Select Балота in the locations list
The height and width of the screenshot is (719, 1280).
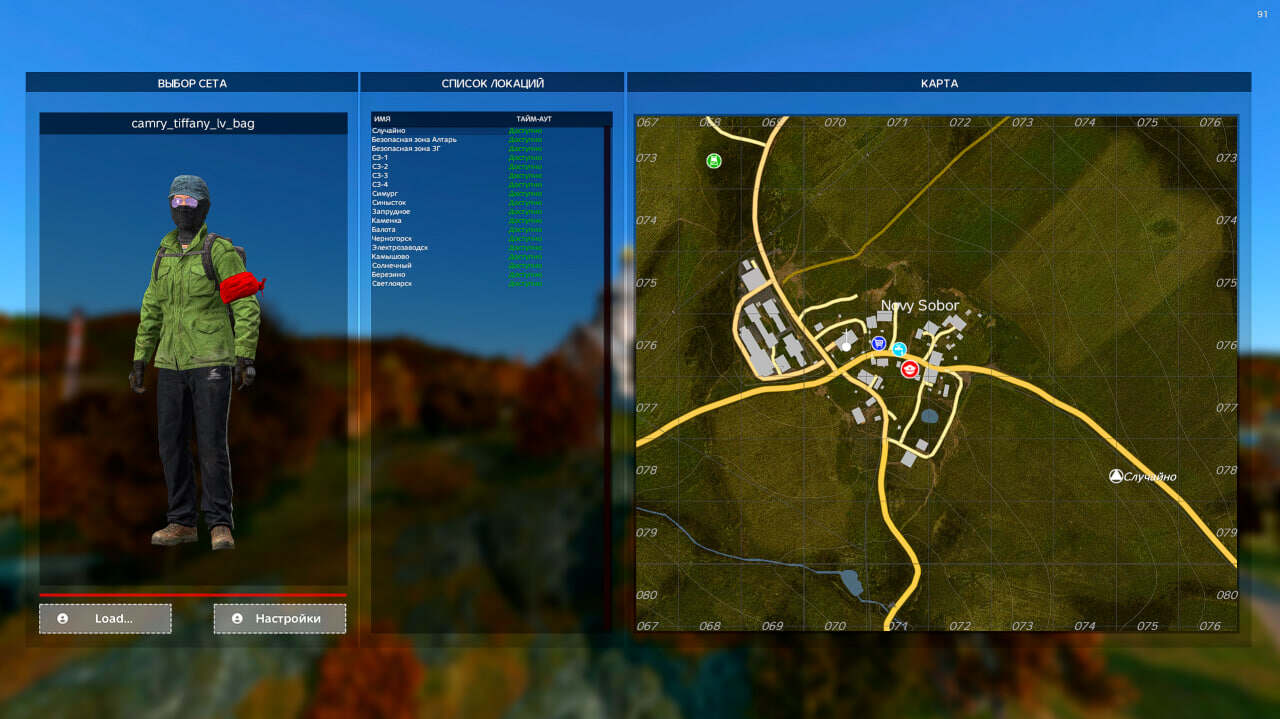(488, 230)
